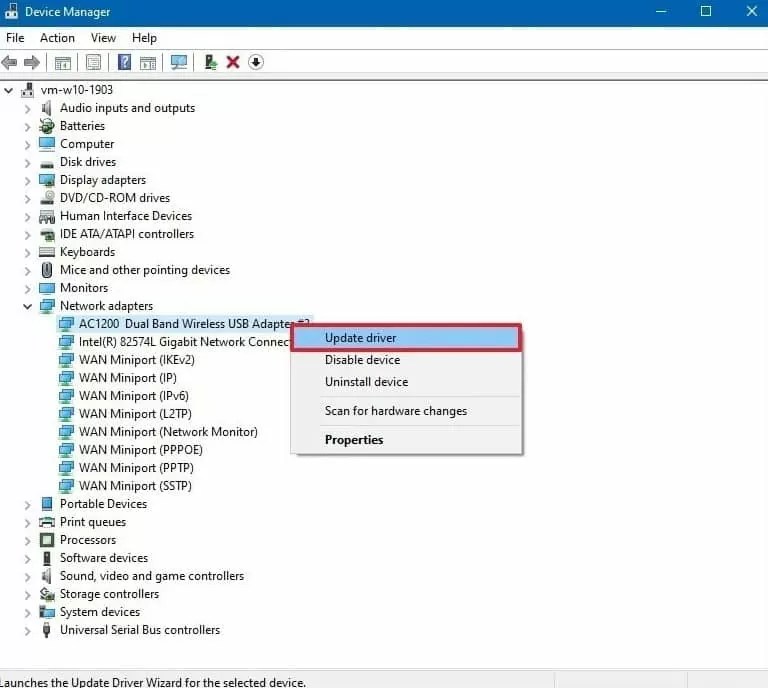Expand the IDE ATA/ATAPI controllers category
The height and width of the screenshot is (688, 768).
pyautogui.click(x=27, y=234)
